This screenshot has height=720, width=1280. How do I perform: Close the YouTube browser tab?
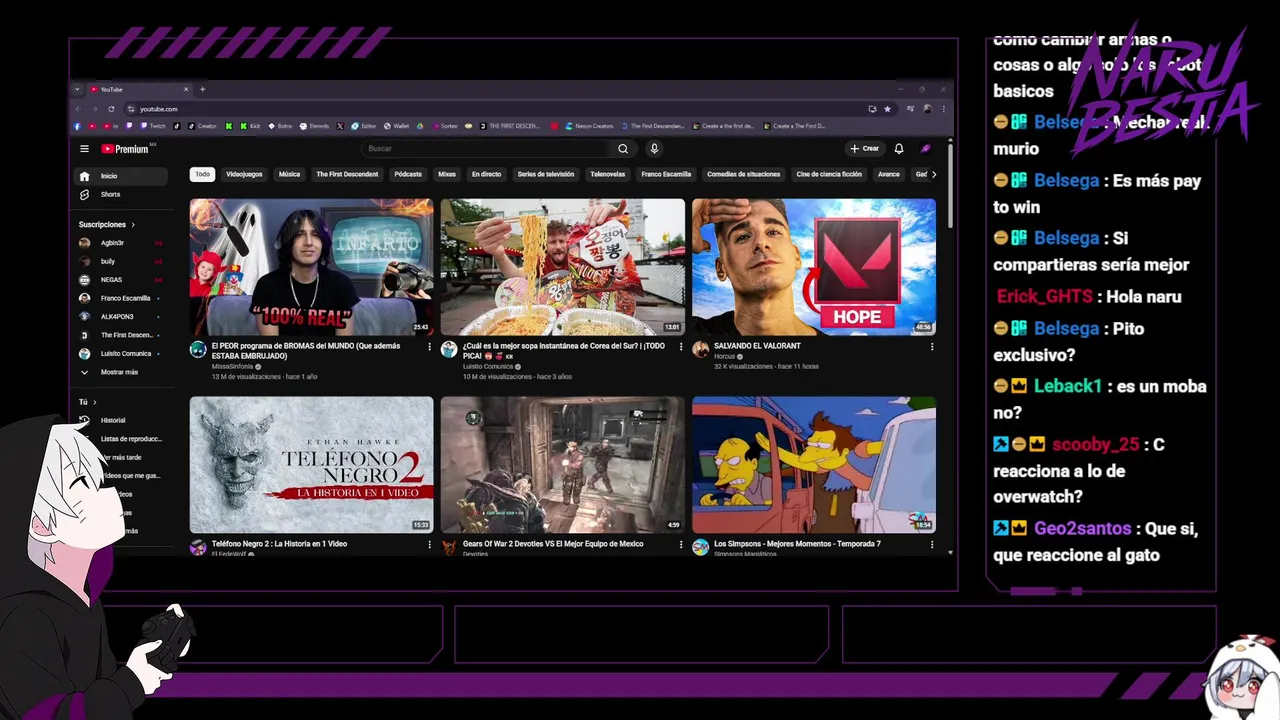pyautogui.click(x=186, y=89)
